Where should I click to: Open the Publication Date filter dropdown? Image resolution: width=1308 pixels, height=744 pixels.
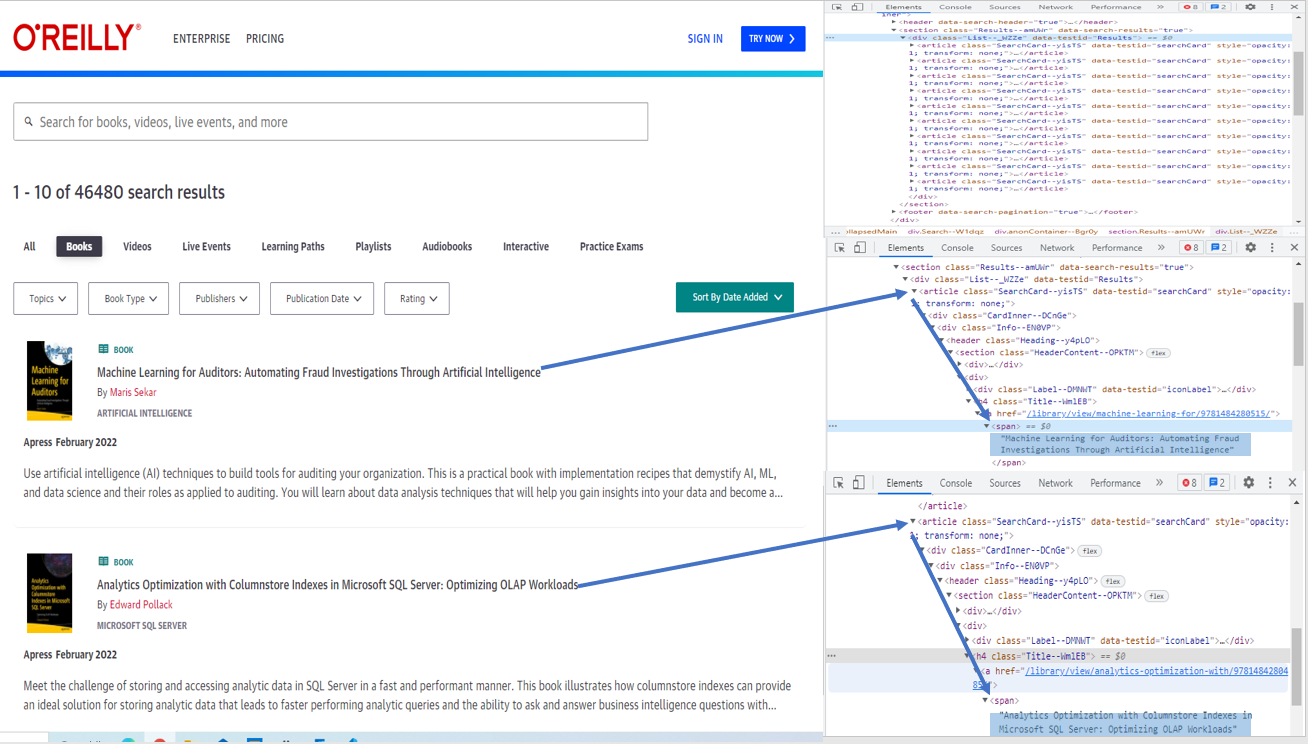[x=322, y=298]
